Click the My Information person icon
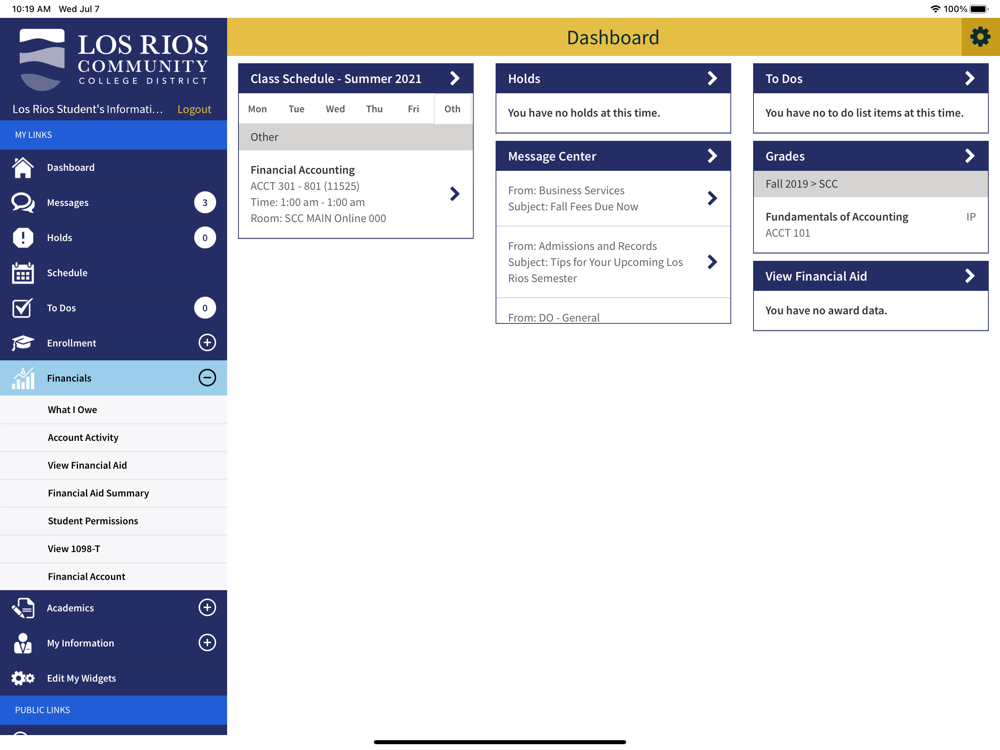This screenshot has height=750, width=1000. [23, 643]
